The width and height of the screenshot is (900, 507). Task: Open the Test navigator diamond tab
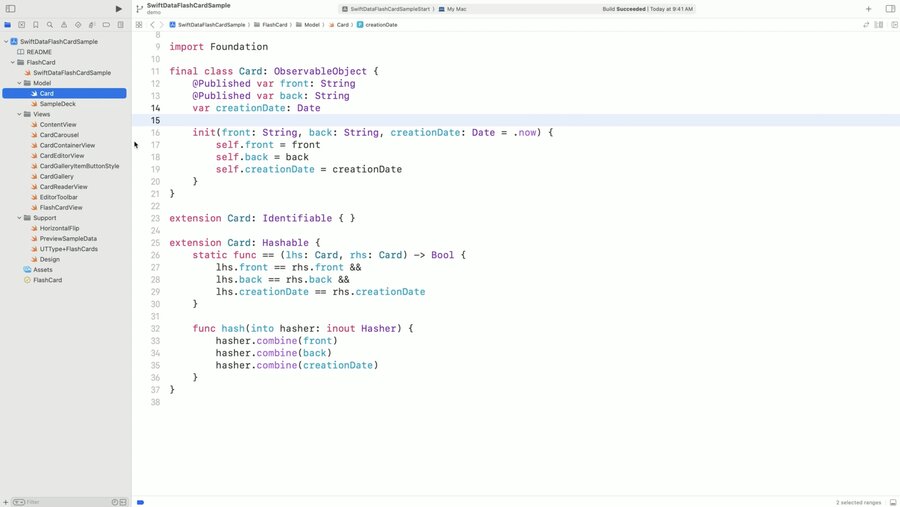coord(78,25)
